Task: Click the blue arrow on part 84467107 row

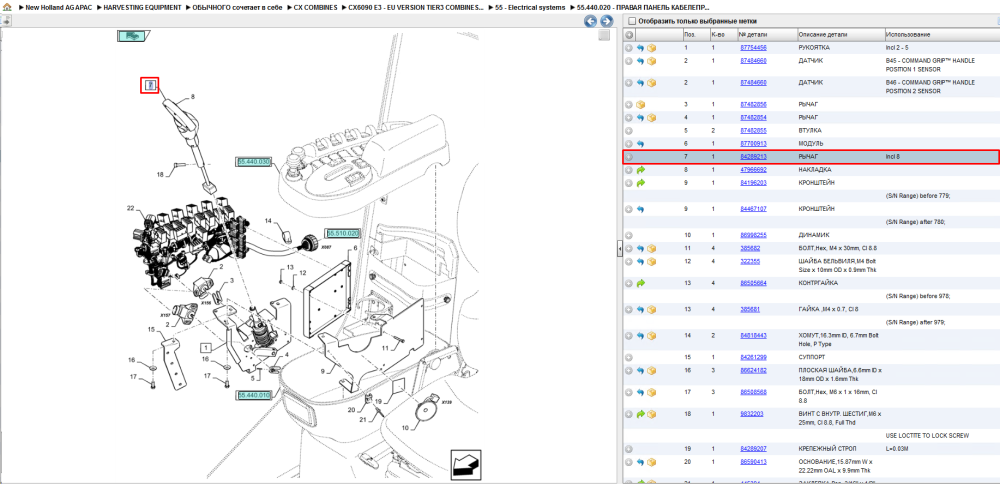Action: click(x=640, y=209)
